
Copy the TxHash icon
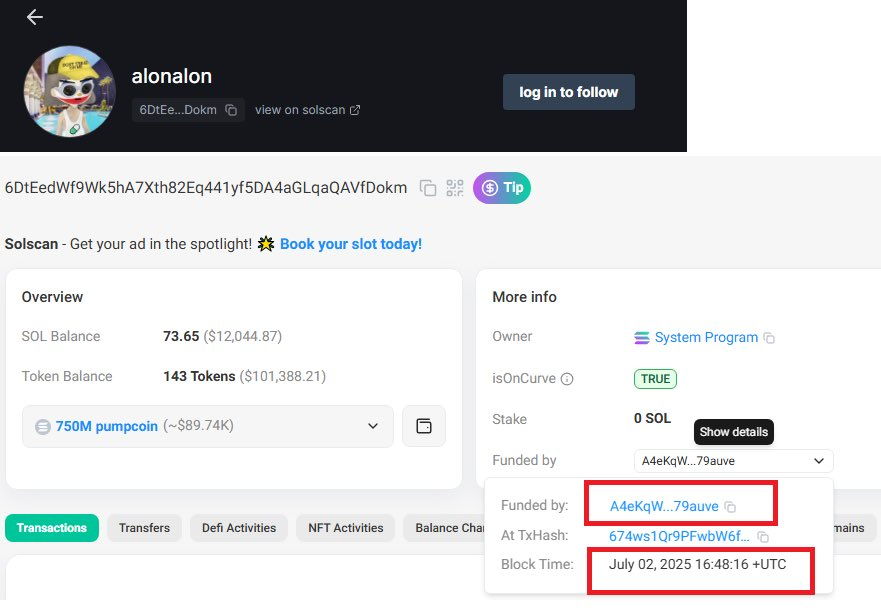(x=763, y=537)
